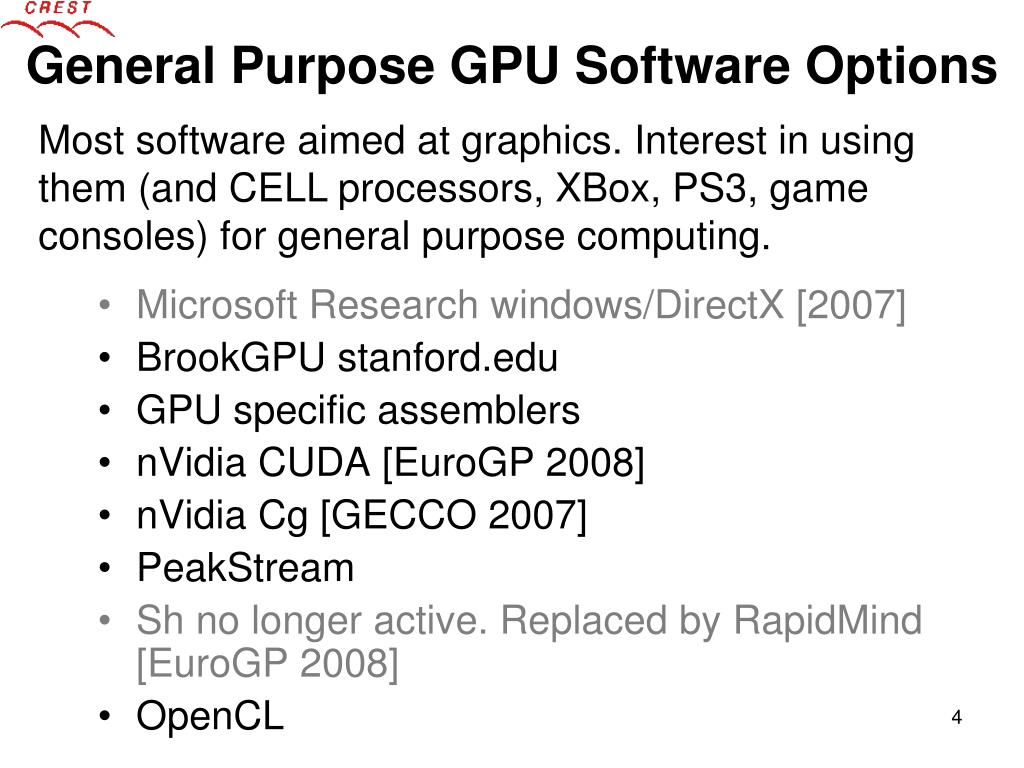Click the nVidia CUDA line
This screenshot has height=768, width=1024.
390,463
